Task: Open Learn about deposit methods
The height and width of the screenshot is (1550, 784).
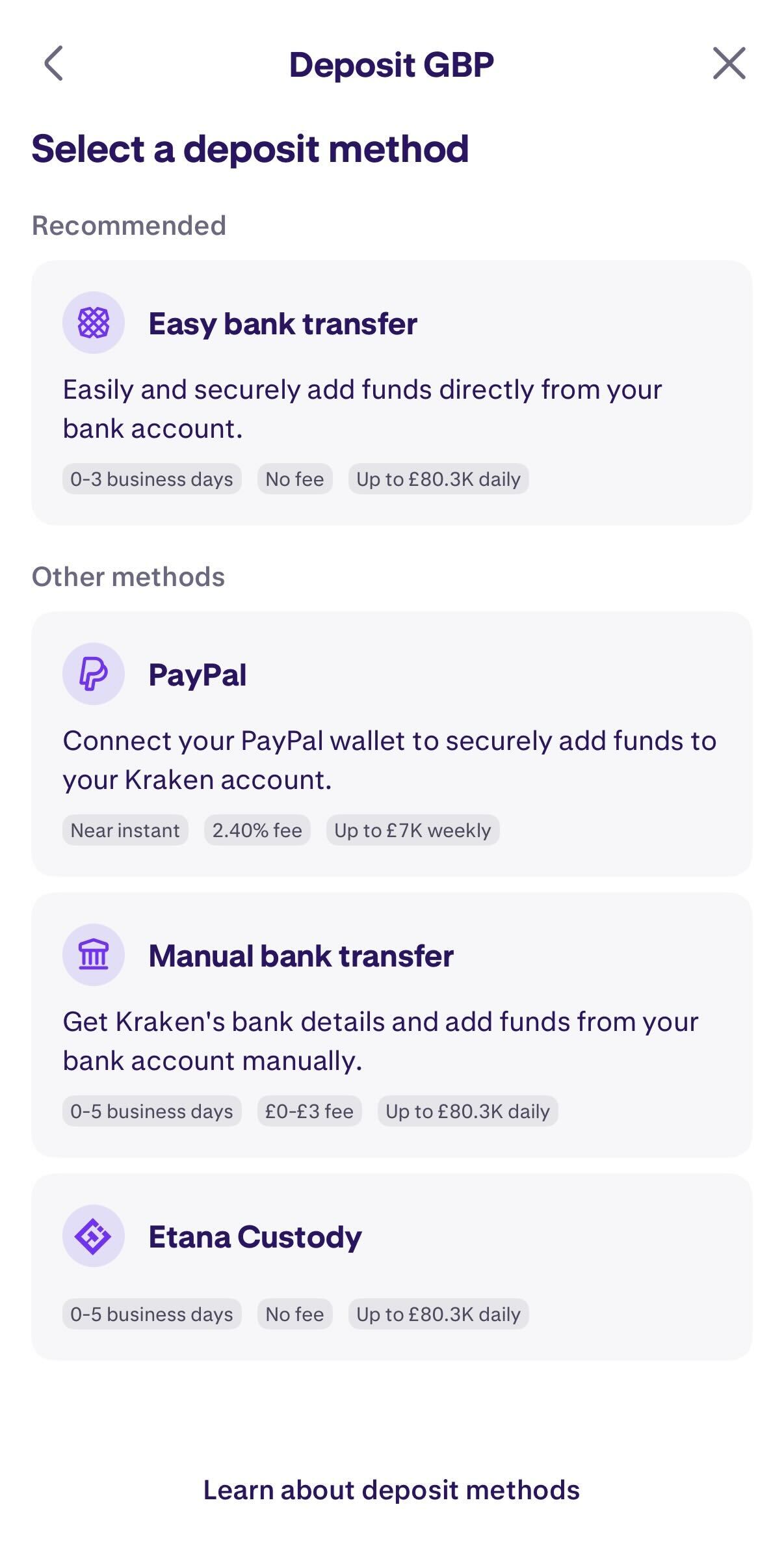Action: coord(392,1490)
